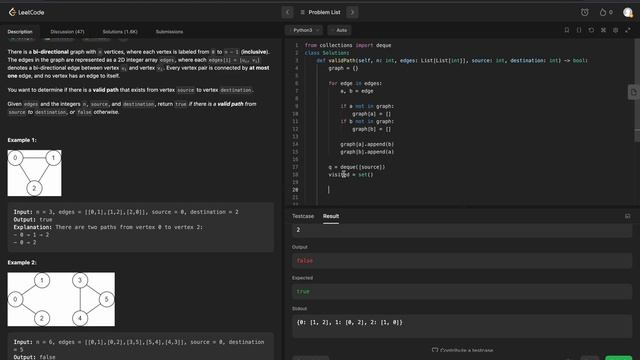This screenshot has width=640, height=360.
Task: Click Example 1 Input line text
Action: (126, 212)
